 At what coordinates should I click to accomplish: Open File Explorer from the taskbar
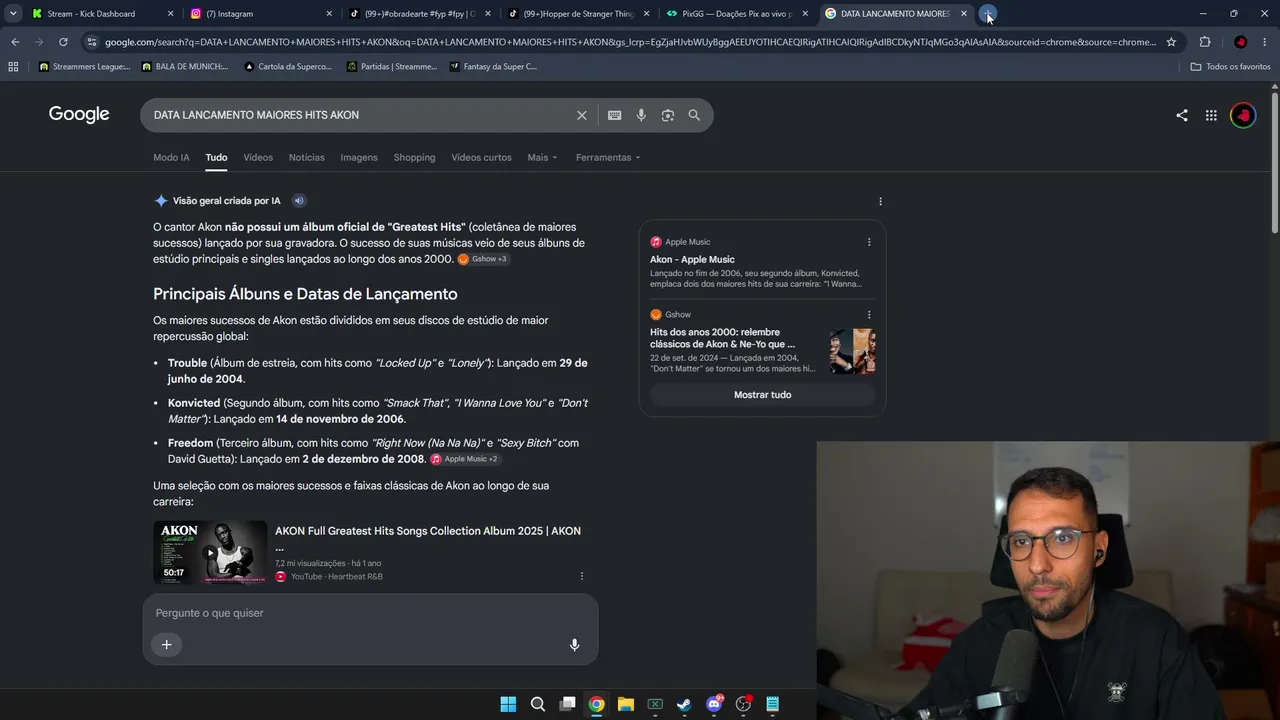(x=626, y=704)
